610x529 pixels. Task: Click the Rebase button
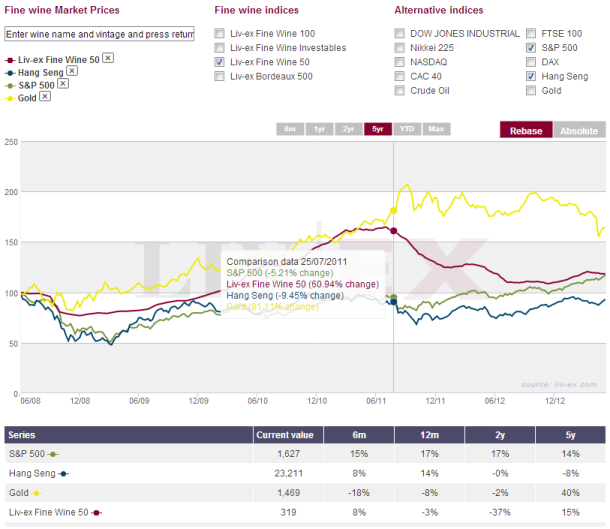pos(525,130)
